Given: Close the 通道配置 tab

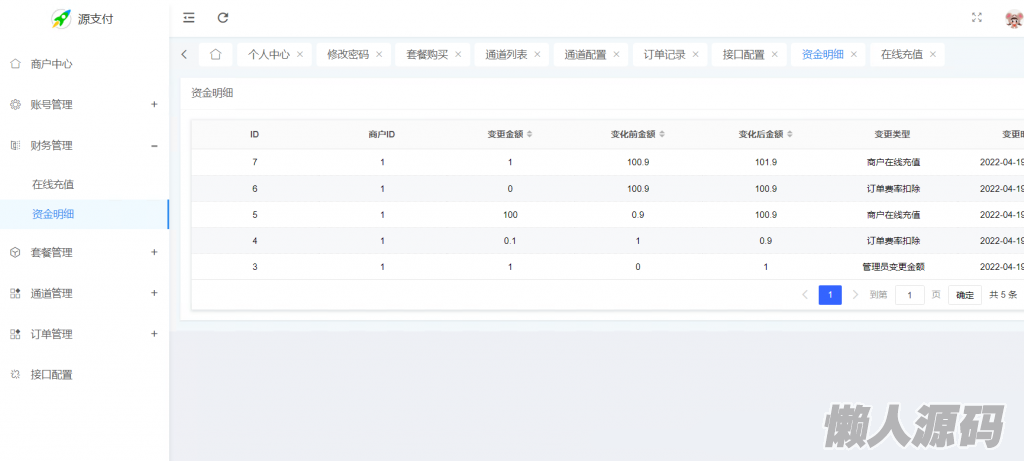Looking at the screenshot, I should point(616,54).
